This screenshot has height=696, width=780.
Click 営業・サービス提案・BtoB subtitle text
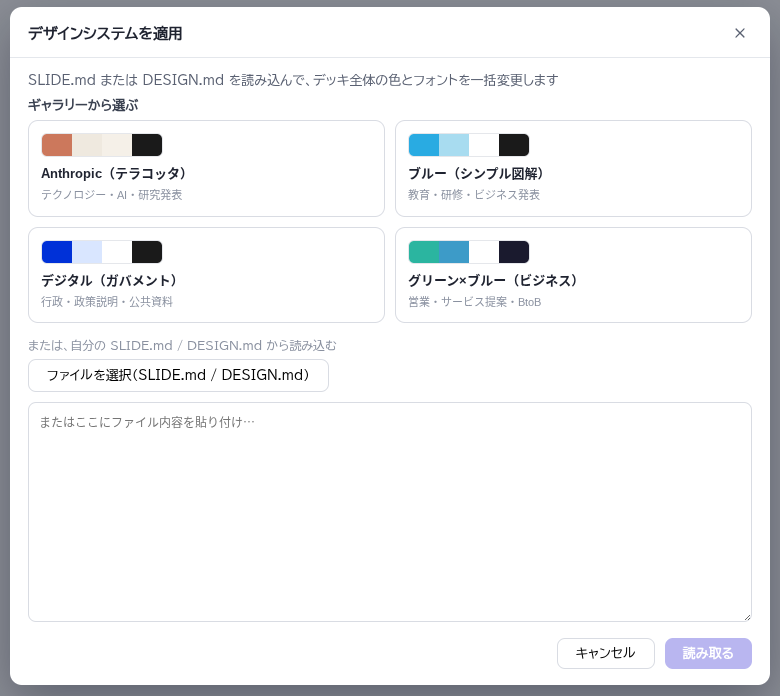[475, 302]
